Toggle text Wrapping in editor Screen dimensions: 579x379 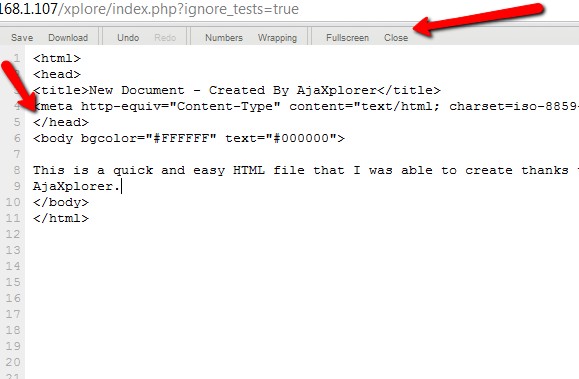pos(277,38)
